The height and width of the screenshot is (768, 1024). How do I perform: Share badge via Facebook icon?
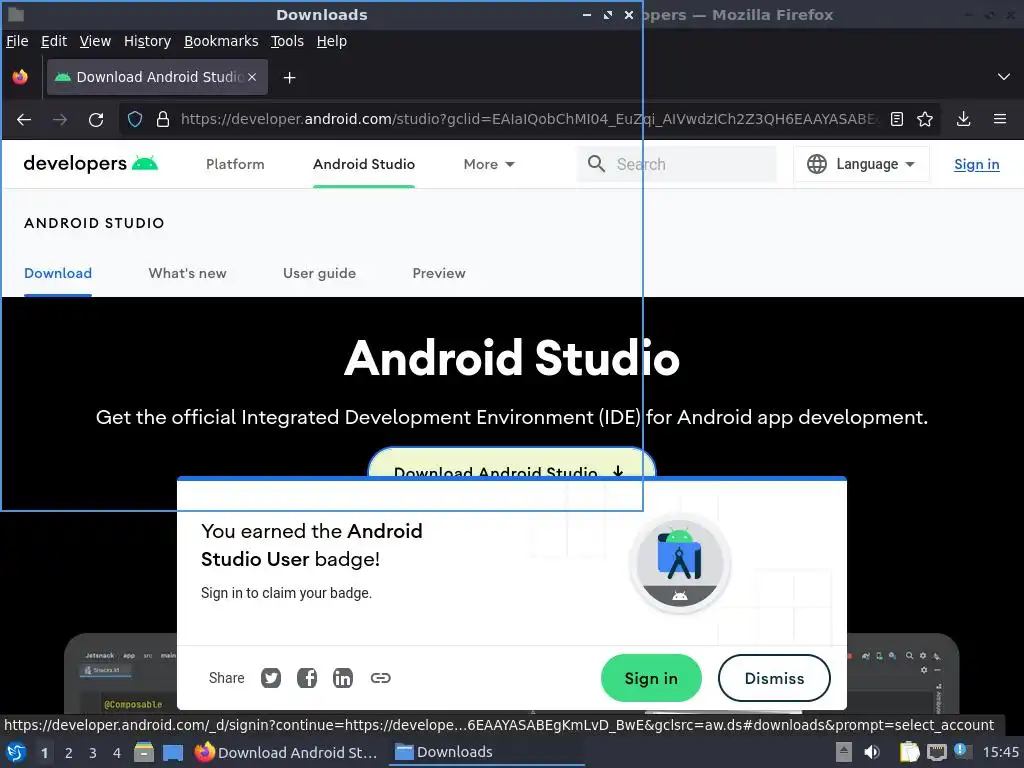tap(307, 678)
